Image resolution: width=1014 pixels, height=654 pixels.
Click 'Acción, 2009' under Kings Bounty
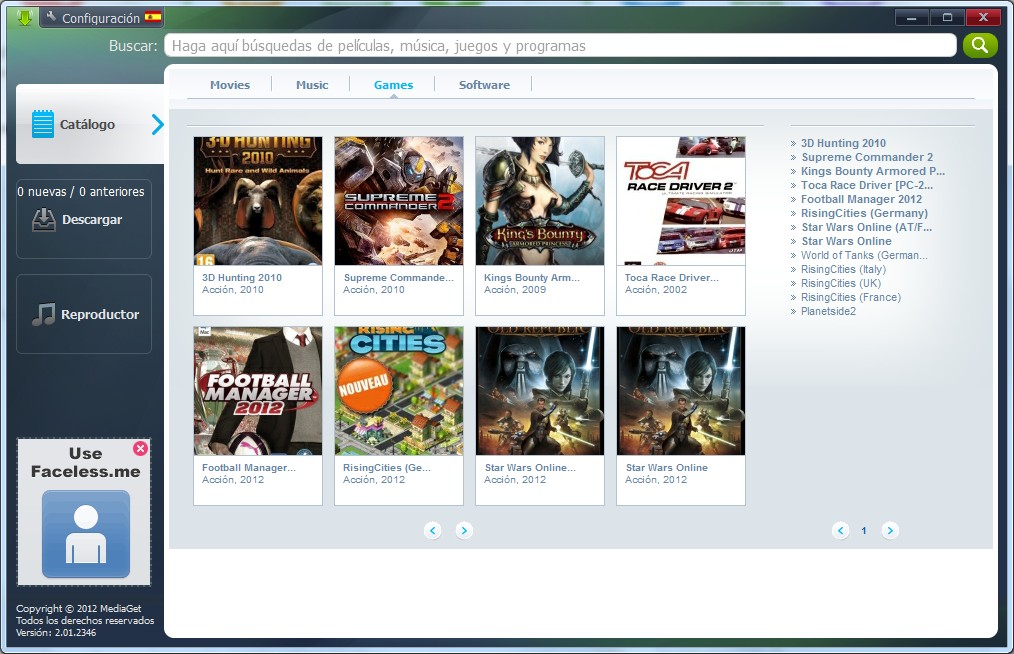[x=515, y=290]
